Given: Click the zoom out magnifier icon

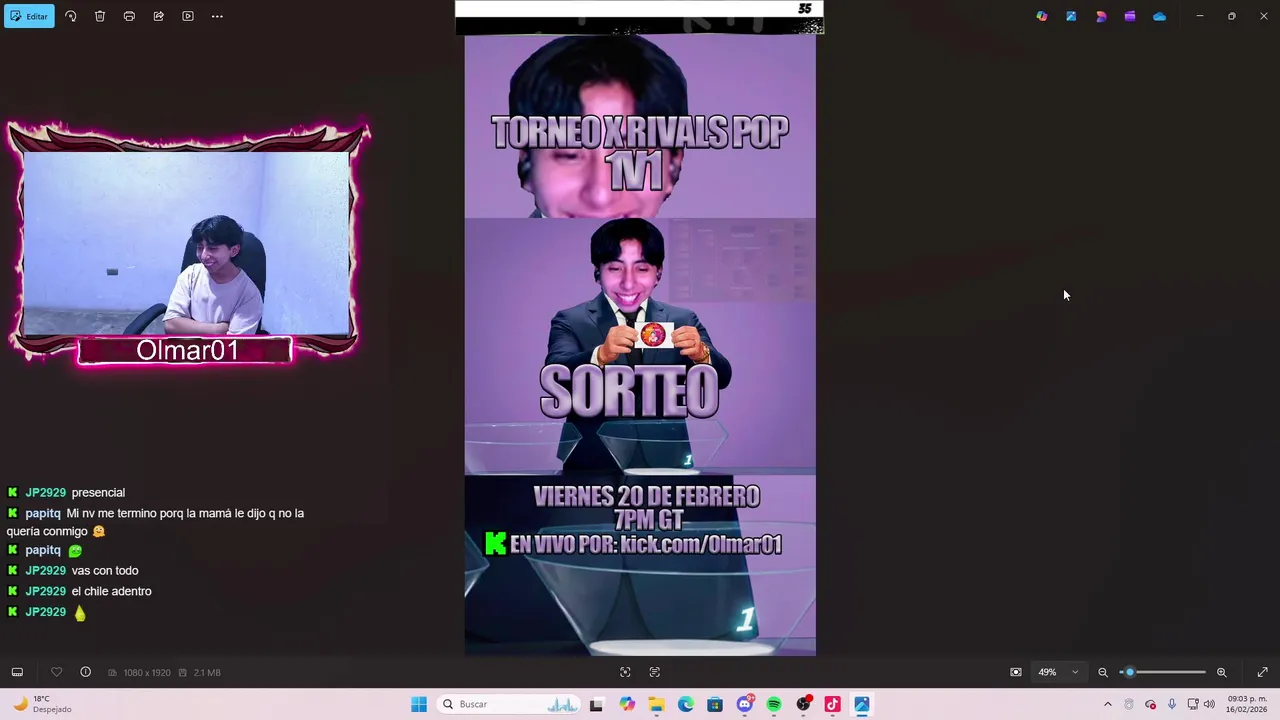Looking at the screenshot, I should (1103, 672).
